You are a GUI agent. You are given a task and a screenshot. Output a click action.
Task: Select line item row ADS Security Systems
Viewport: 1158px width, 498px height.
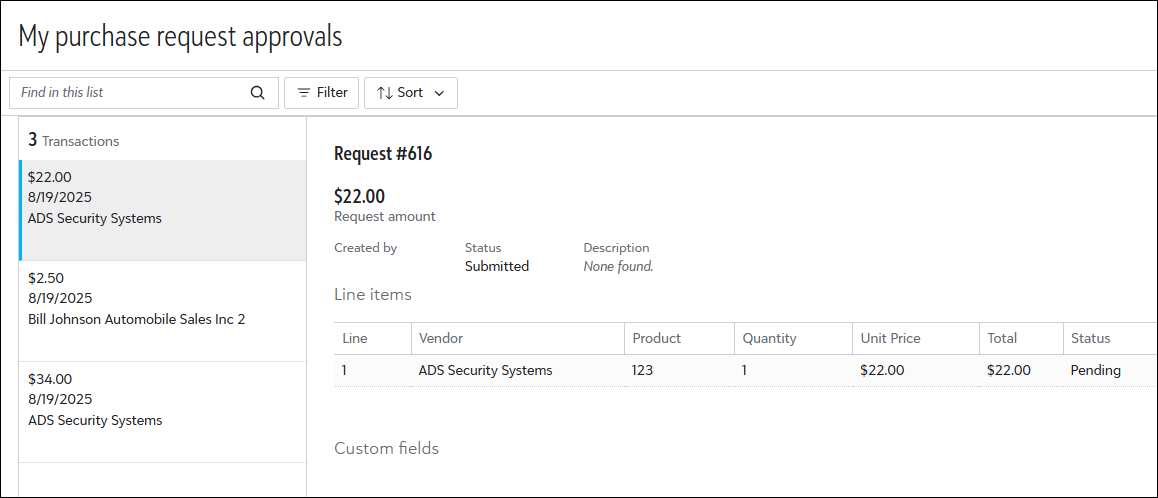tap(485, 370)
